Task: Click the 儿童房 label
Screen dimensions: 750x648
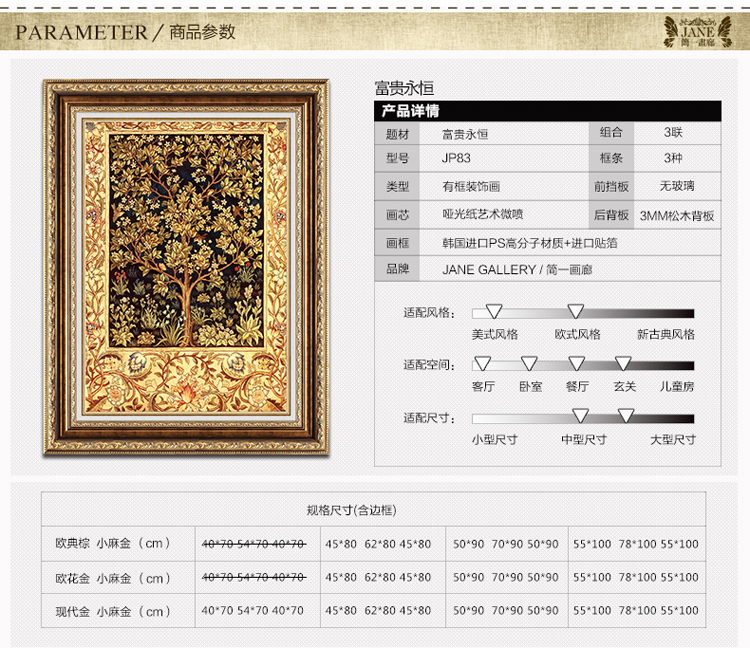Action: point(677,386)
